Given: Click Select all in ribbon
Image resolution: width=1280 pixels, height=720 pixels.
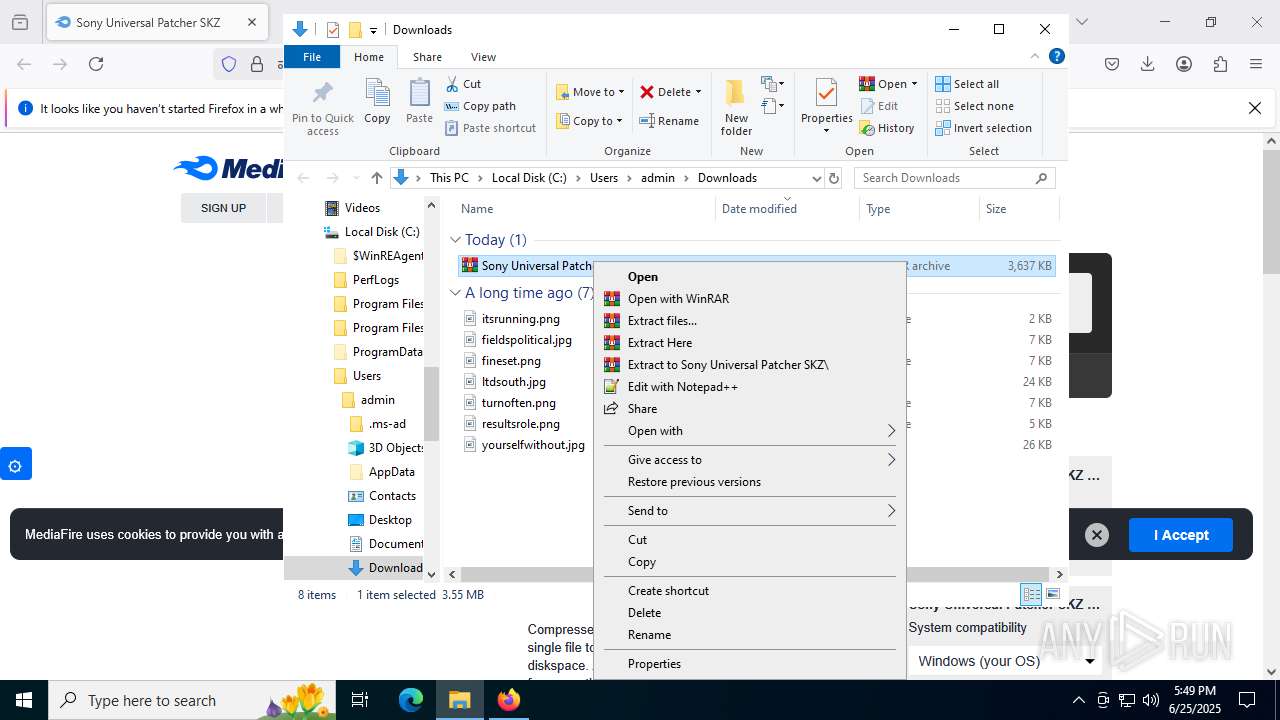Looking at the screenshot, I should point(967,84).
